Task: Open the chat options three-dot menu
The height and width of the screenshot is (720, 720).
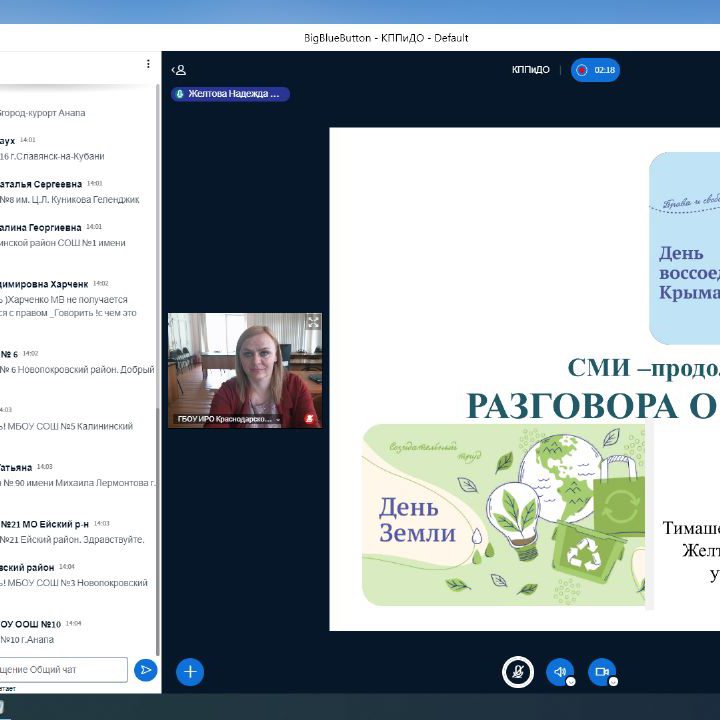Action: [x=148, y=64]
